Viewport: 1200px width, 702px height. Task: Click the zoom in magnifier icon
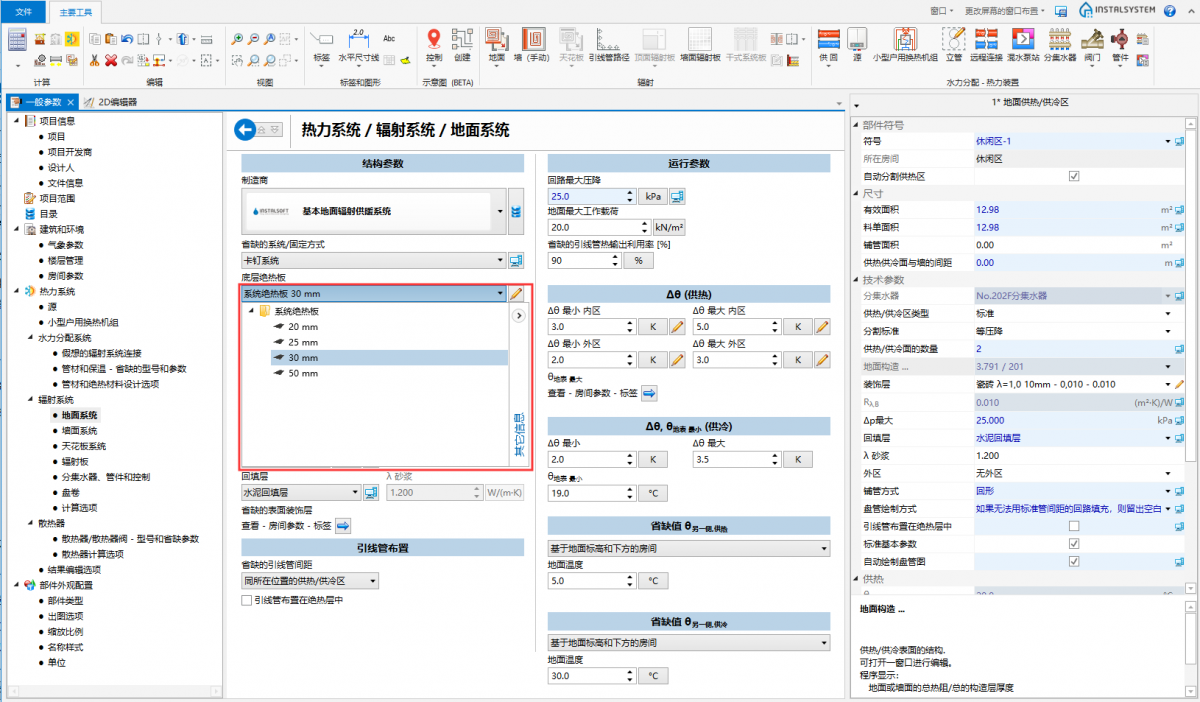238,39
